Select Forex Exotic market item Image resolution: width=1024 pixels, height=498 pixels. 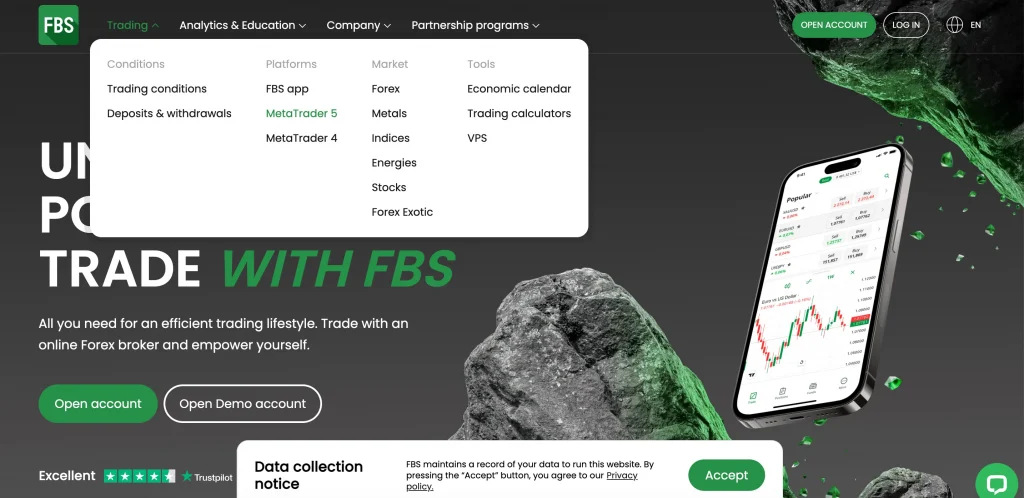coord(402,212)
